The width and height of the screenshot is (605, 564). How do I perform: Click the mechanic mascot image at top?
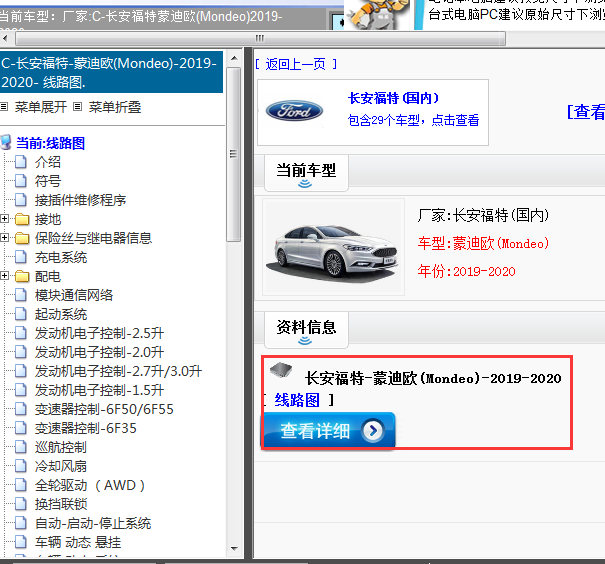pyautogui.click(x=376, y=15)
